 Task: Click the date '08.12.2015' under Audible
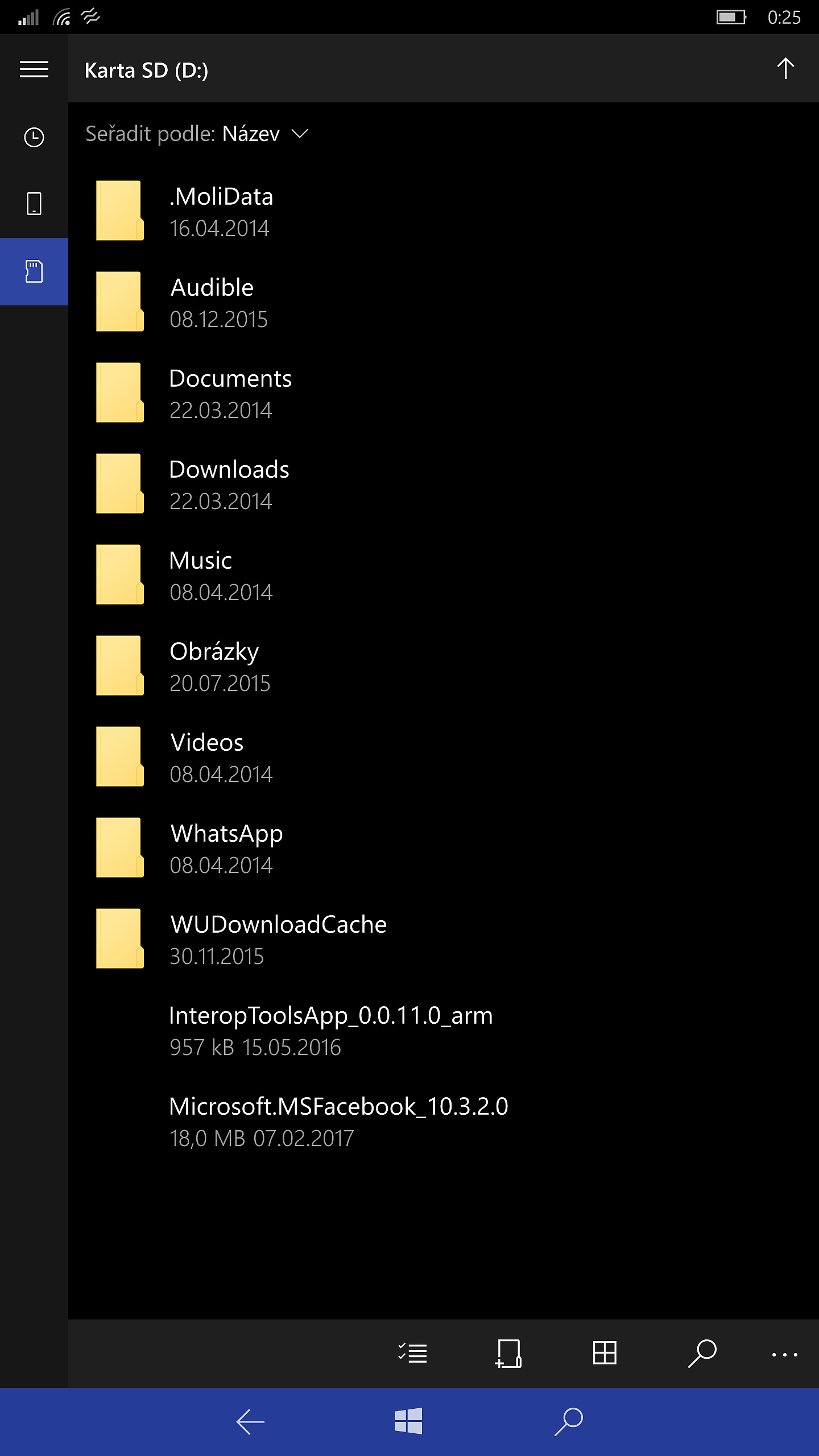click(219, 320)
